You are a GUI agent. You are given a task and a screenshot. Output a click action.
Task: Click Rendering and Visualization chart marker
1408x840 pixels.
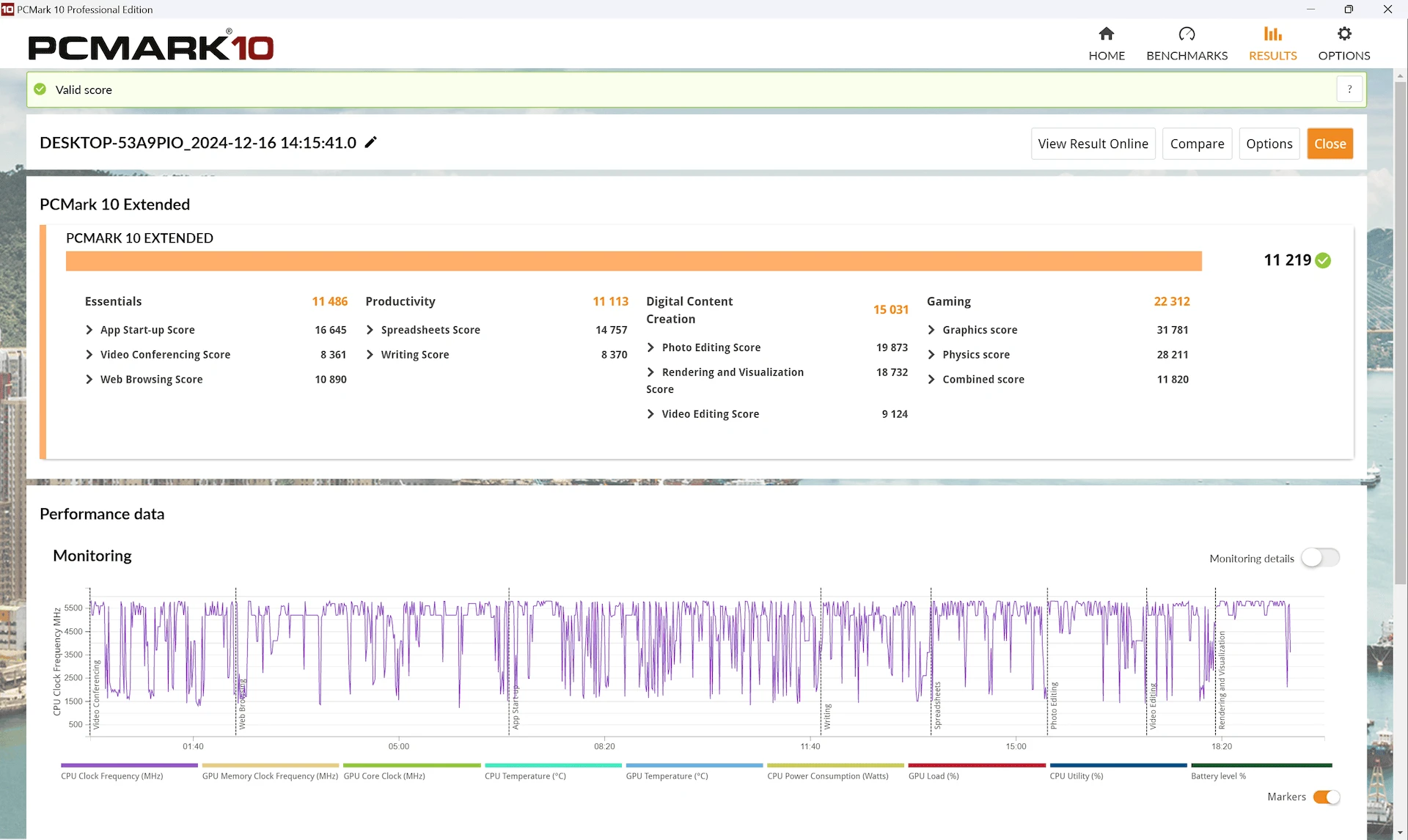[x=1222, y=680]
